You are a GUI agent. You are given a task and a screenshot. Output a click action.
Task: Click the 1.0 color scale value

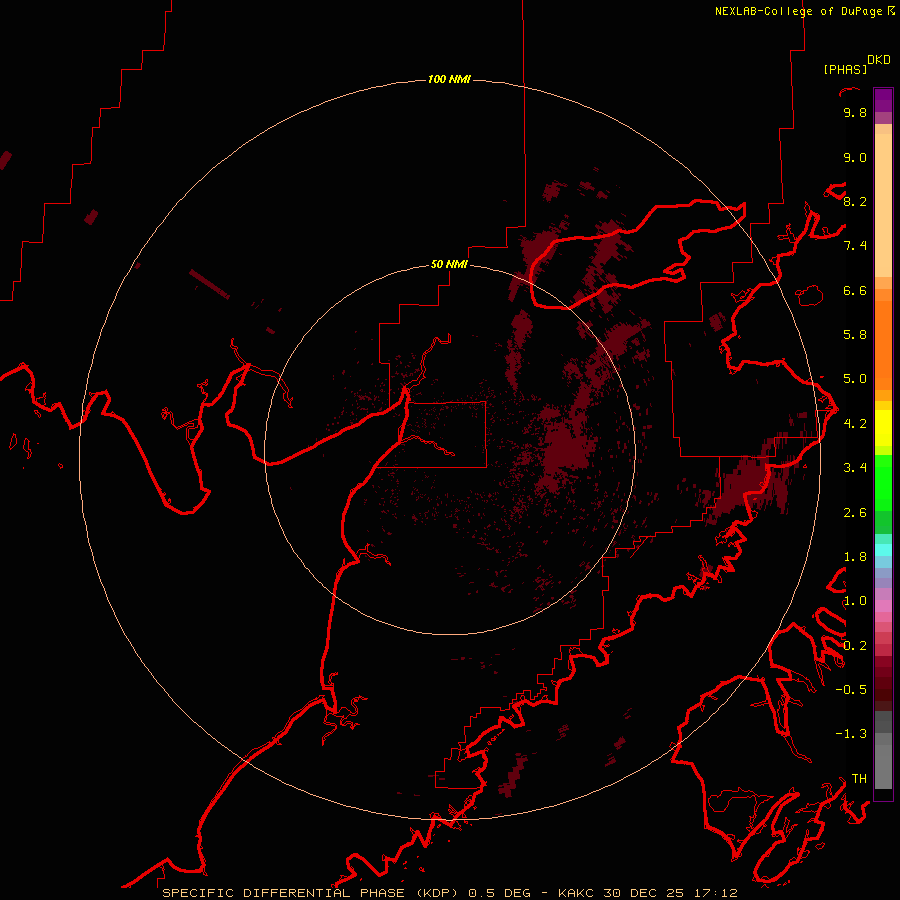pos(855,600)
